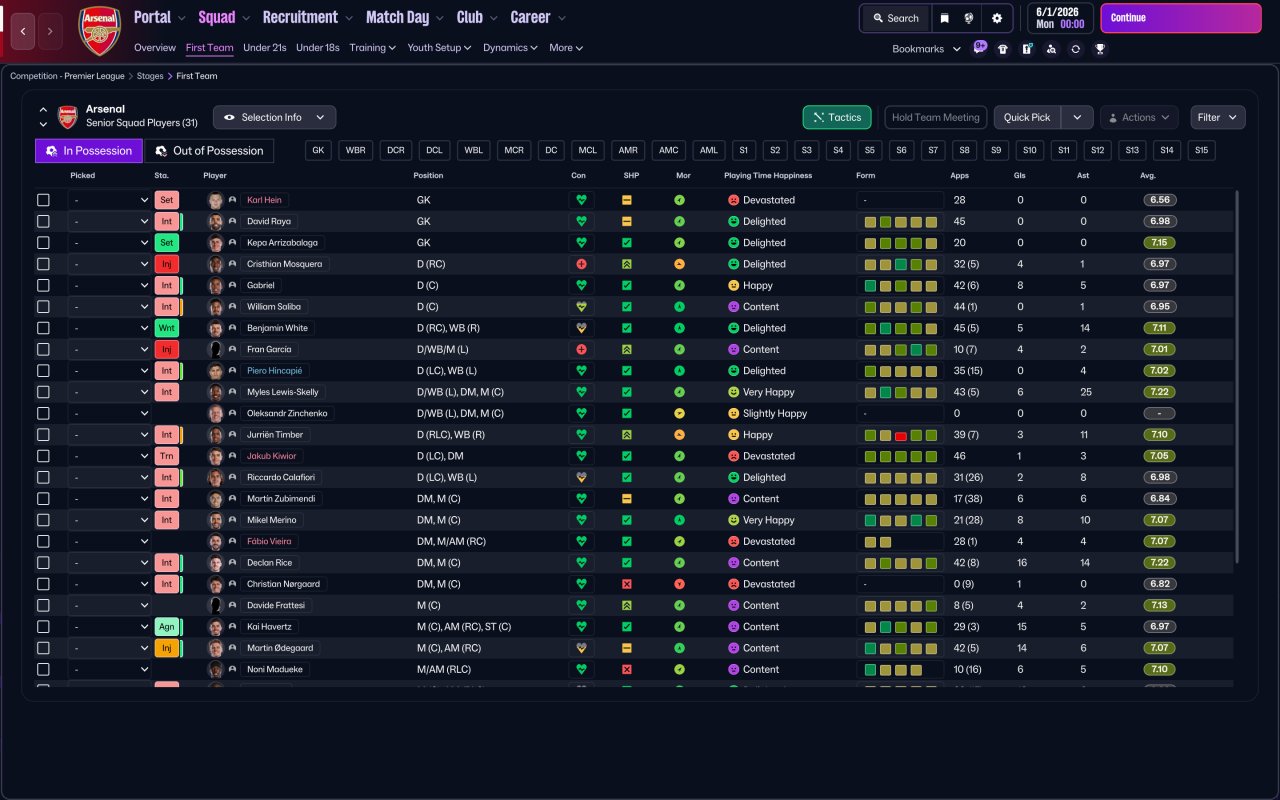Screen dimensions: 1280x800
Task: Click the Wnt status badge for Benjamin White
Action: tap(167, 328)
